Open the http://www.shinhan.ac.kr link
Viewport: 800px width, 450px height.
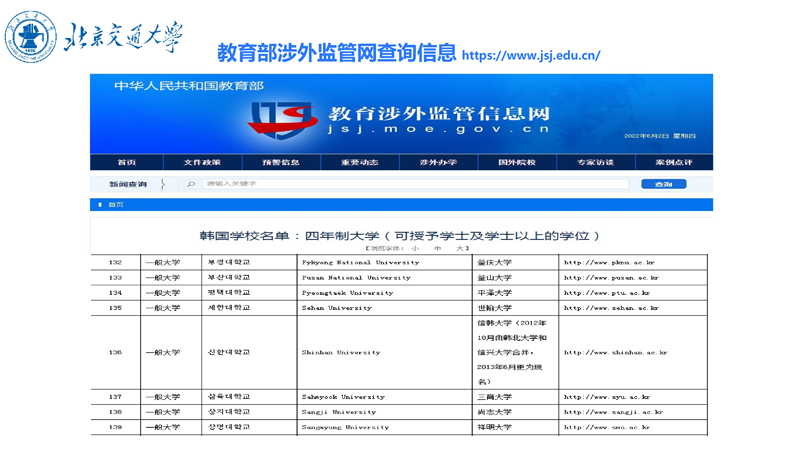615,353
